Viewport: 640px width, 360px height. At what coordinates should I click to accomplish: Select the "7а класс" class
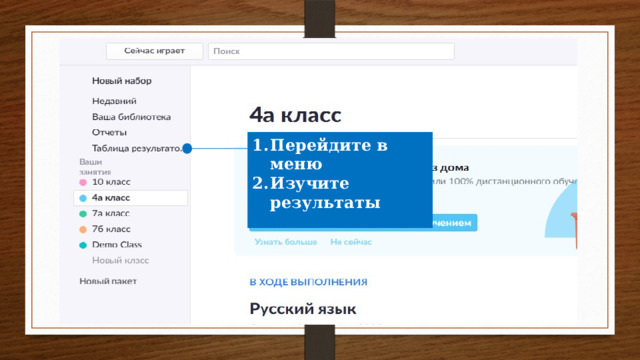click(x=111, y=213)
